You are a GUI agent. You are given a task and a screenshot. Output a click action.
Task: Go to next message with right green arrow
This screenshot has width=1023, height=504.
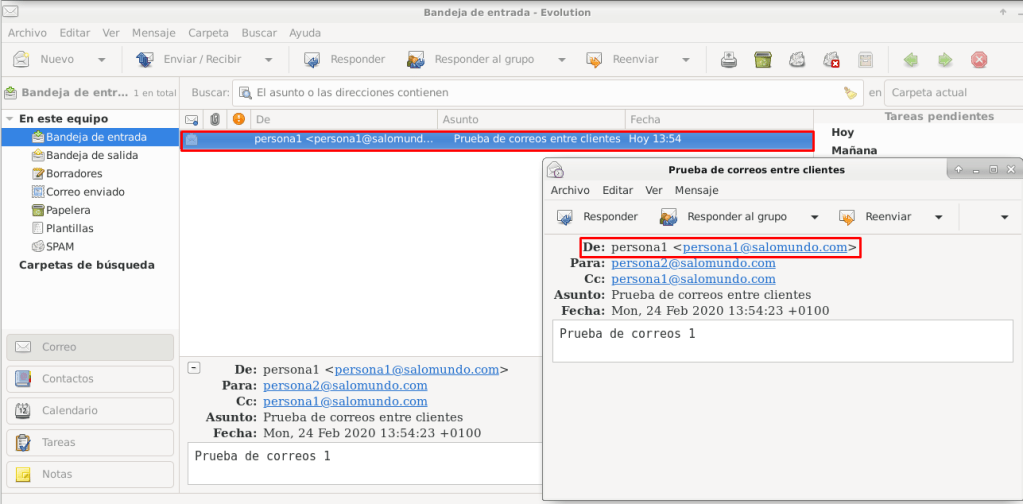coord(944,60)
